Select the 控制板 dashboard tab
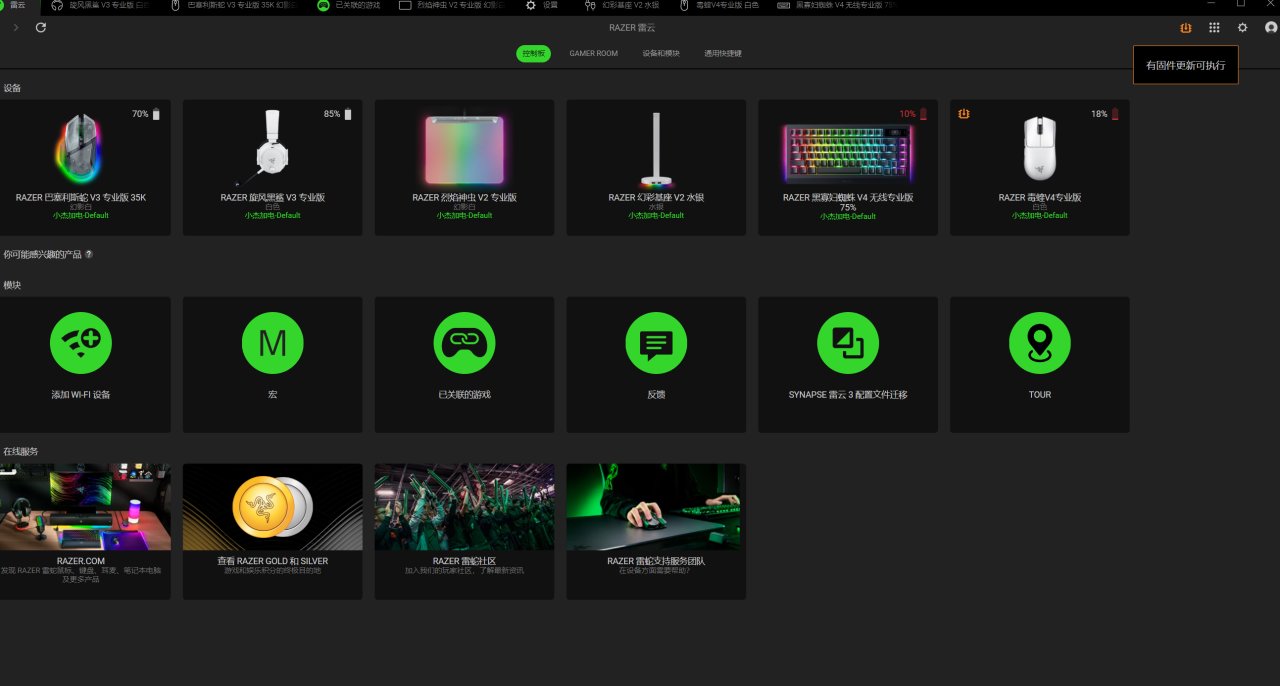The width and height of the screenshot is (1280, 686). pyautogui.click(x=534, y=53)
